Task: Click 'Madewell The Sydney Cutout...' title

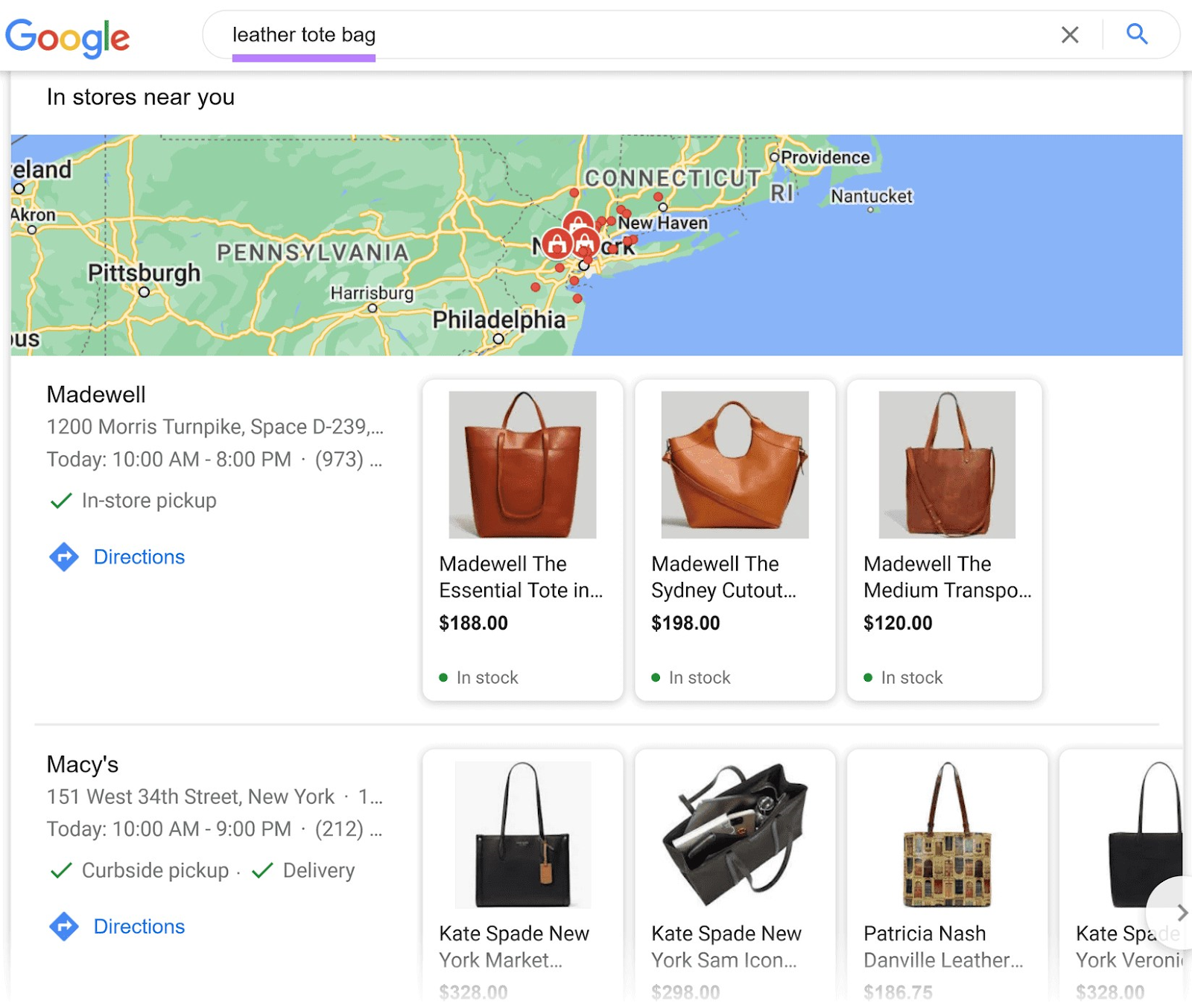Action: click(724, 577)
